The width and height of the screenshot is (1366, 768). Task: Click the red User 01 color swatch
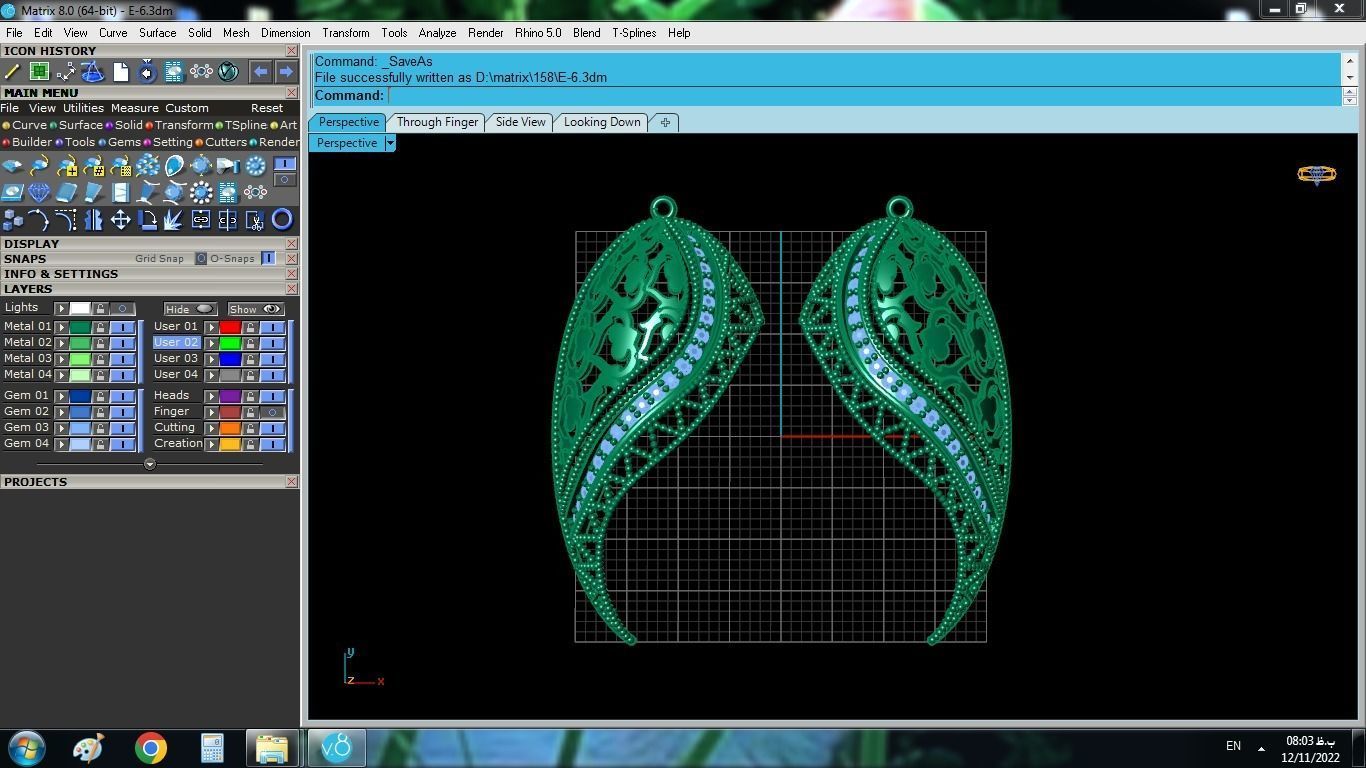(230, 327)
